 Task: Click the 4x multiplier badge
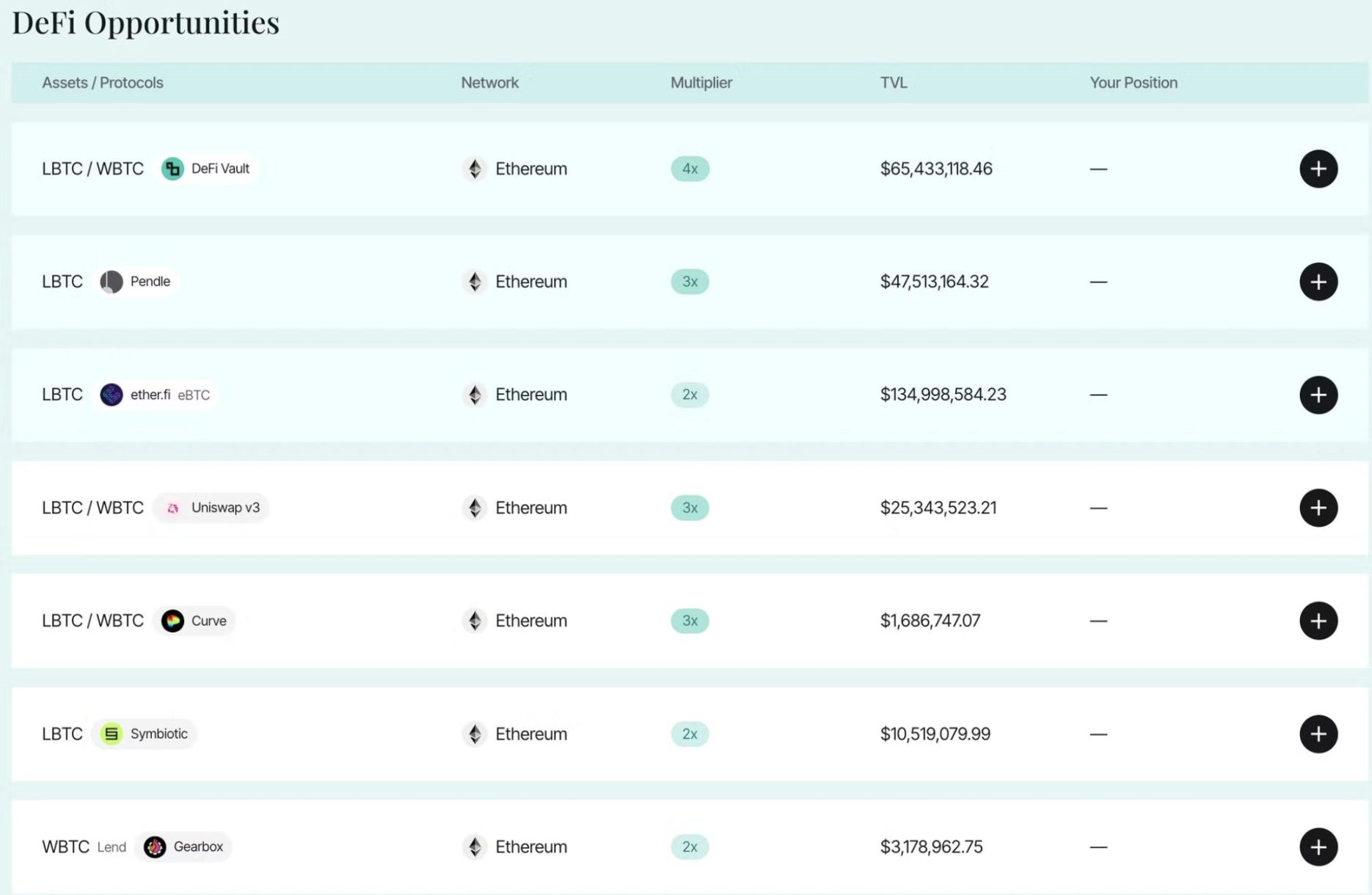[690, 169]
